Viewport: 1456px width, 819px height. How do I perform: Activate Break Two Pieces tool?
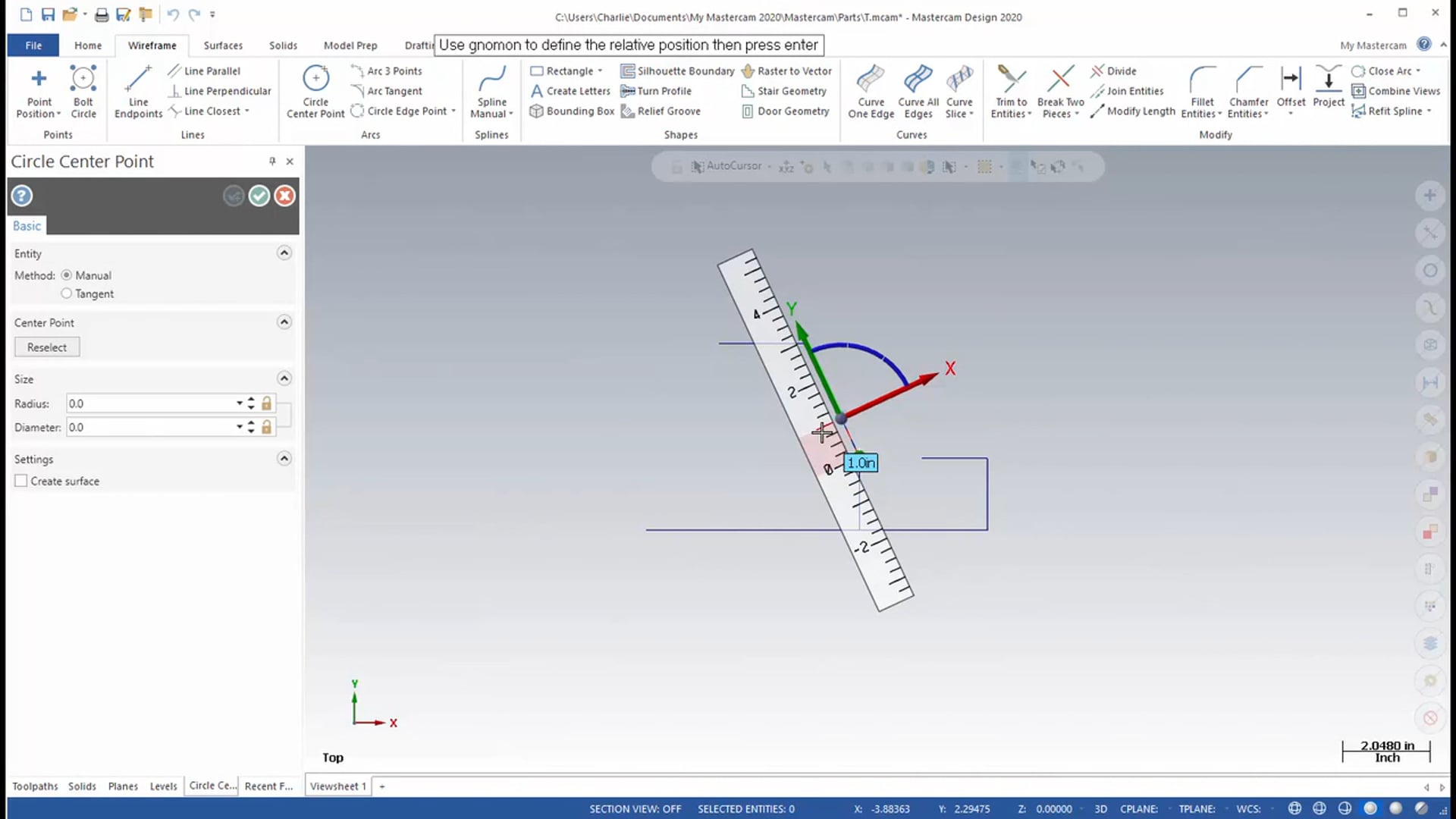(1060, 93)
